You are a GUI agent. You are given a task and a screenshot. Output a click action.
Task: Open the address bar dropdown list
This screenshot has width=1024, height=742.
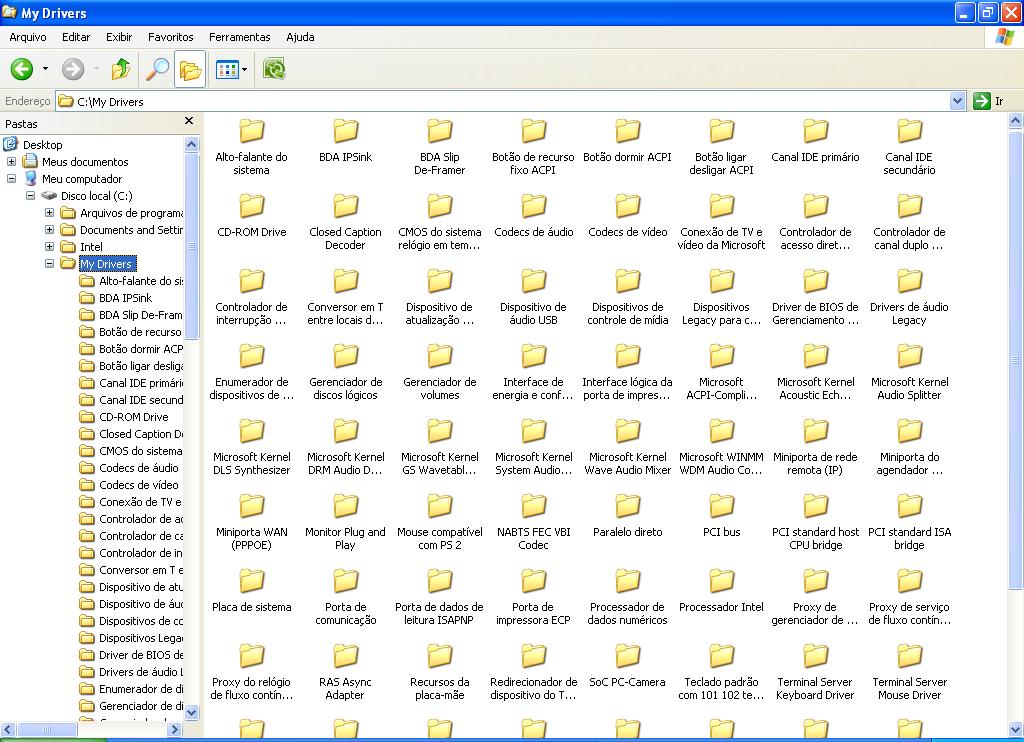pyautogui.click(x=957, y=101)
